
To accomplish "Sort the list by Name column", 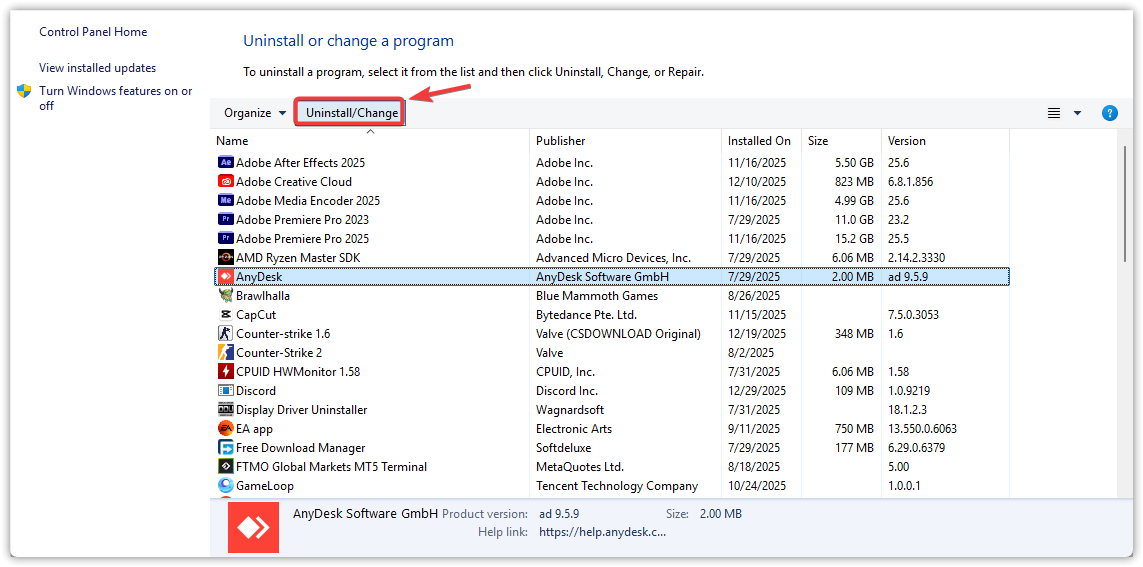I will (232, 141).
